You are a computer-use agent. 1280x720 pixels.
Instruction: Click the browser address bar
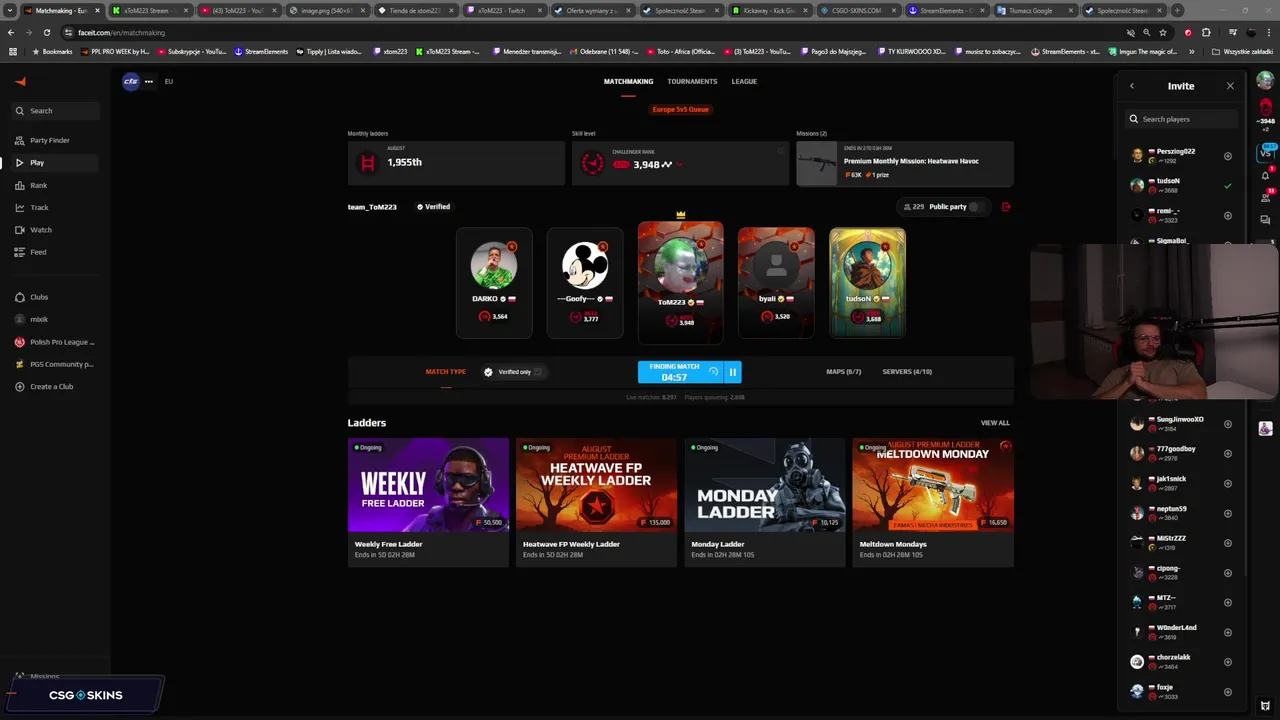[590, 32]
